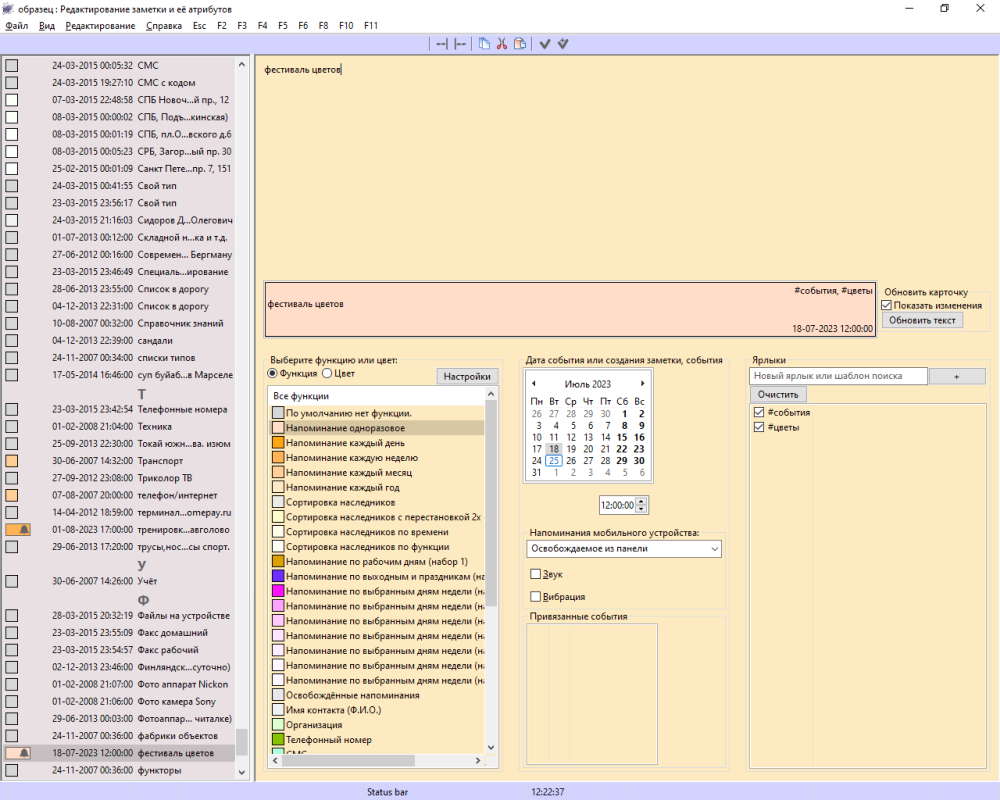Click the Настройки button

pos(466,376)
